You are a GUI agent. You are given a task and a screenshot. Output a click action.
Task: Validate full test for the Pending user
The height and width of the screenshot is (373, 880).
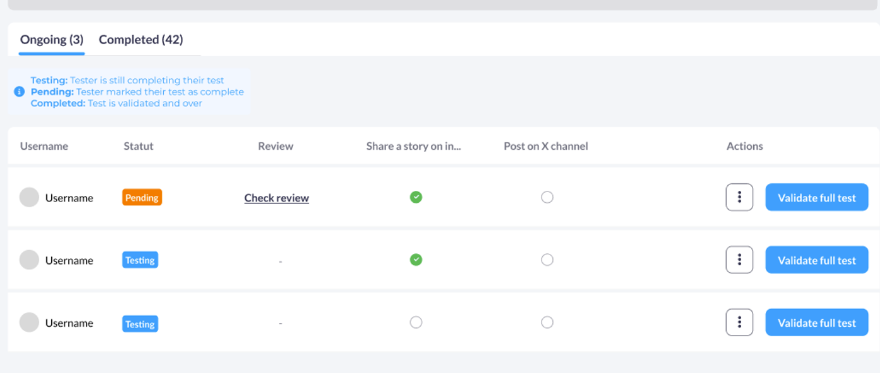coord(817,197)
